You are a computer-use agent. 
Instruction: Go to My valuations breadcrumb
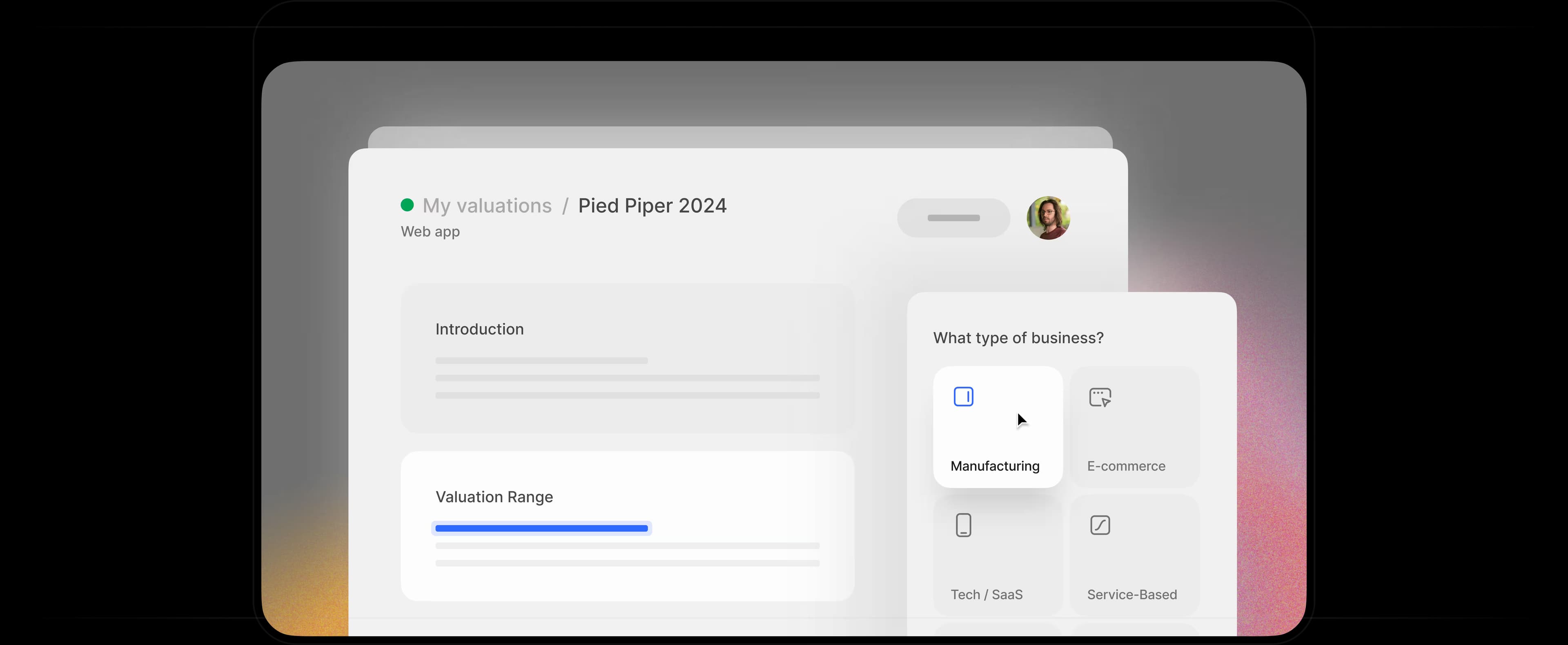pos(487,205)
